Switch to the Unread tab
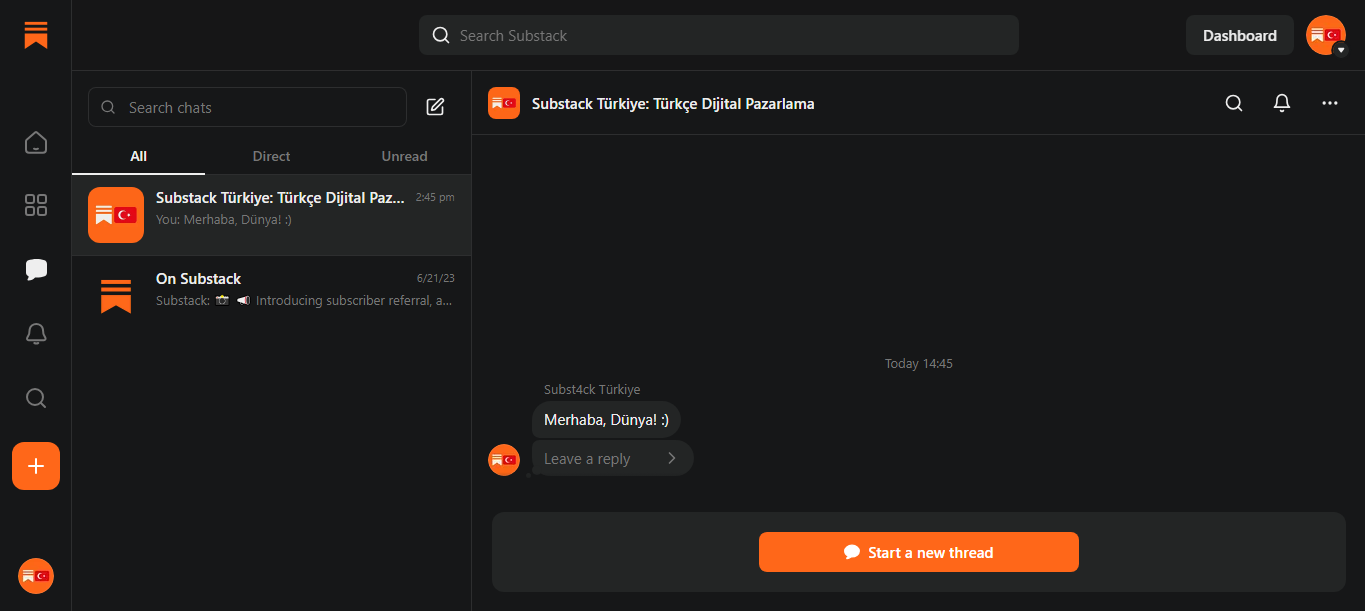The height and width of the screenshot is (611, 1365). coord(404,156)
